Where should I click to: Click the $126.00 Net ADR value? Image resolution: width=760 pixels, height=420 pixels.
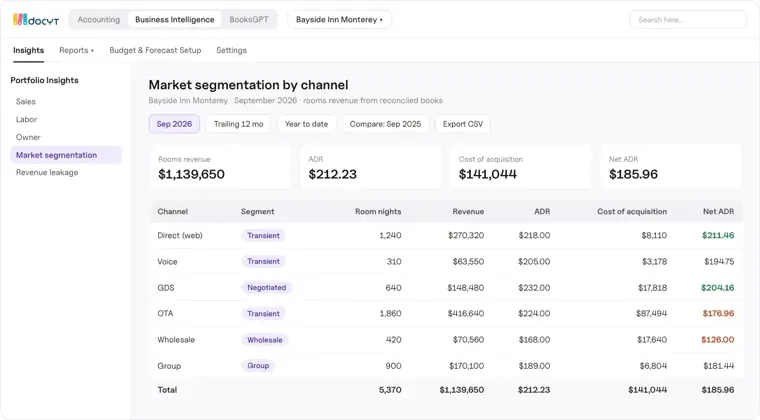click(717, 340)
